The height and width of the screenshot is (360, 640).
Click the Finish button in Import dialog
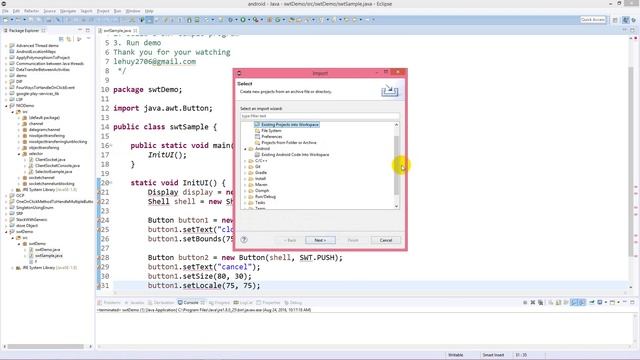[x=353, y=240]
